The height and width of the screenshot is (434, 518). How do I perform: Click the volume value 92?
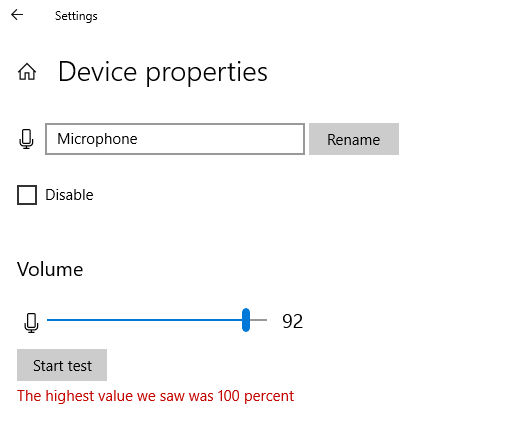[293, 321]
